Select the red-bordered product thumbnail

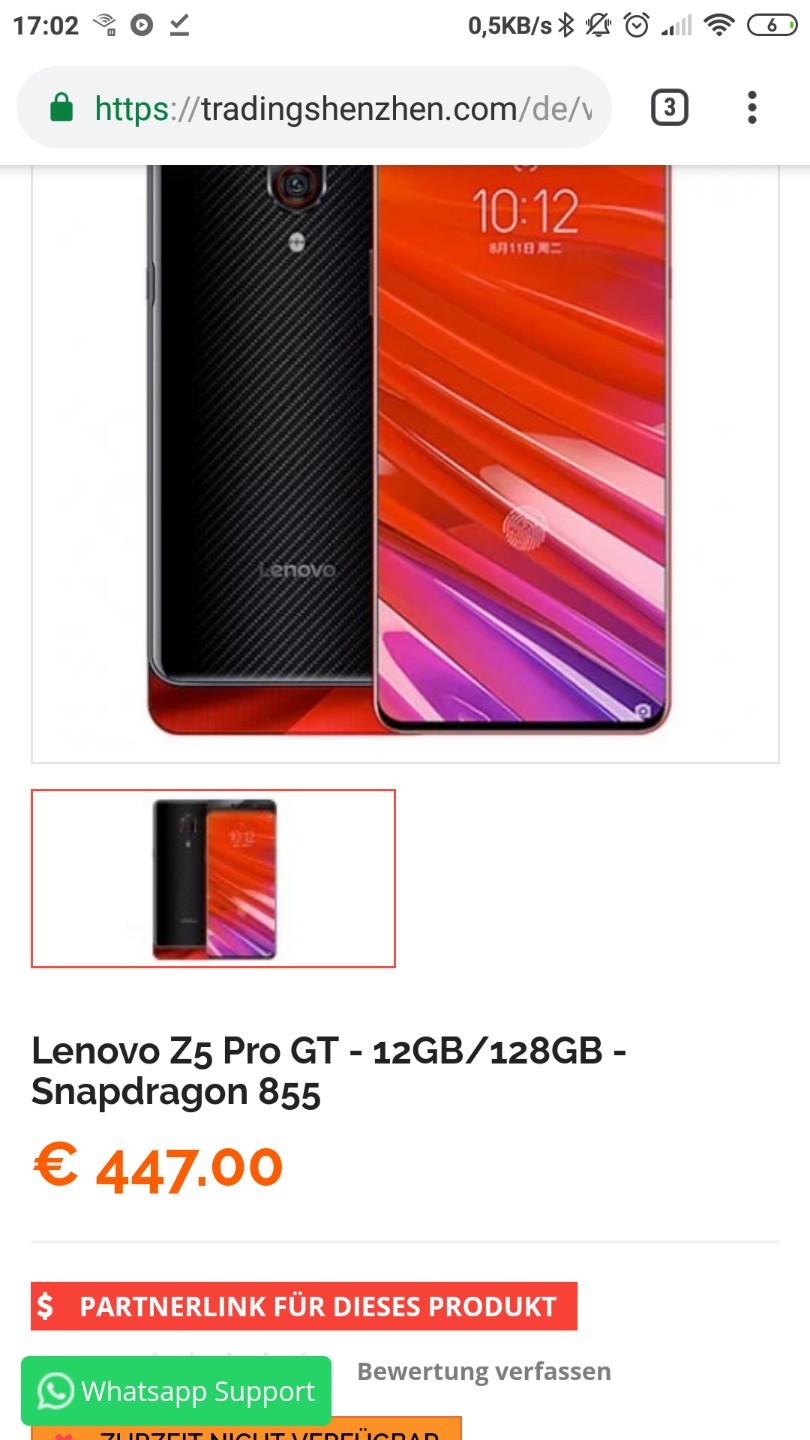[x=213, y=879]
